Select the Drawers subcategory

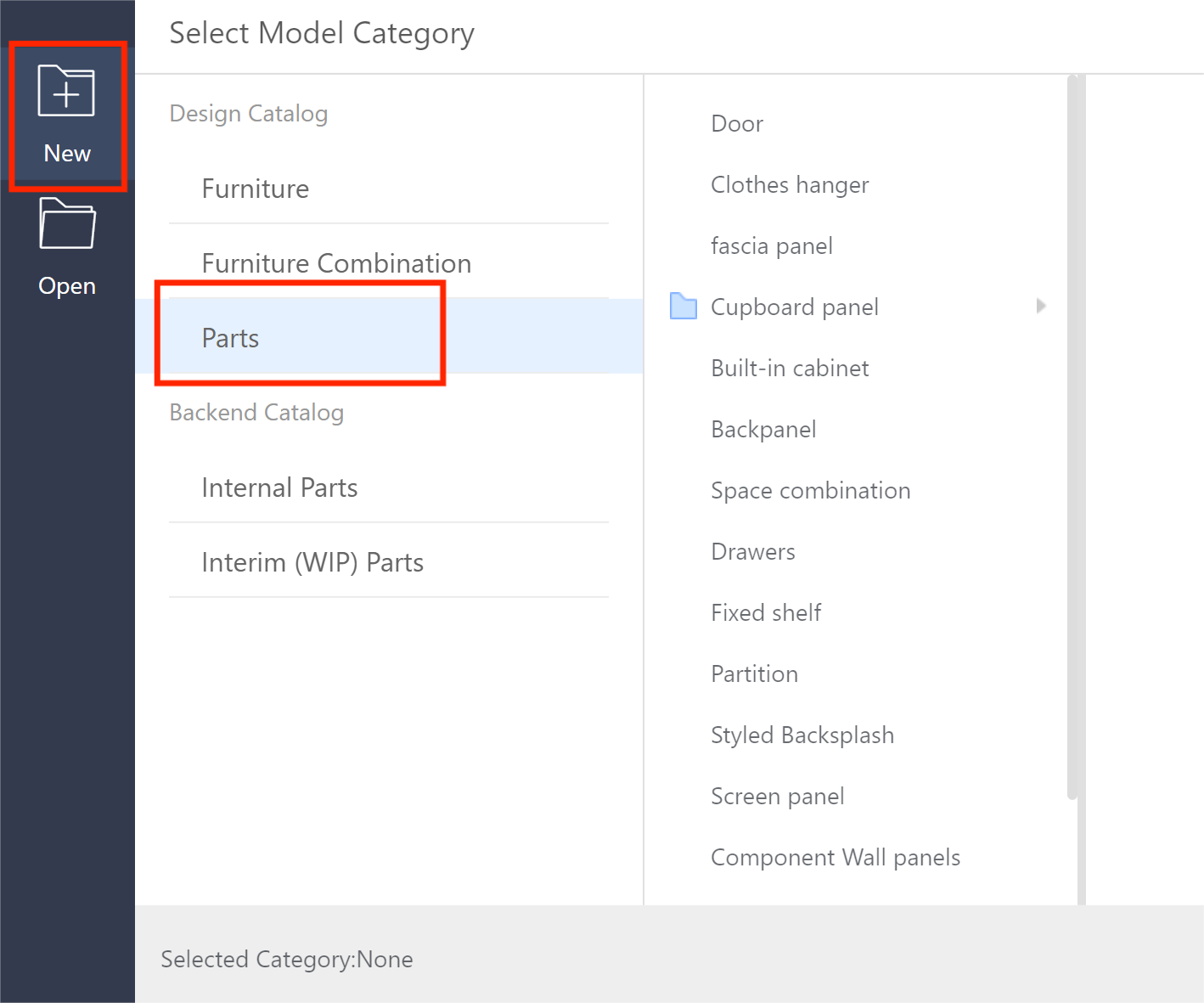pos(753,552)
